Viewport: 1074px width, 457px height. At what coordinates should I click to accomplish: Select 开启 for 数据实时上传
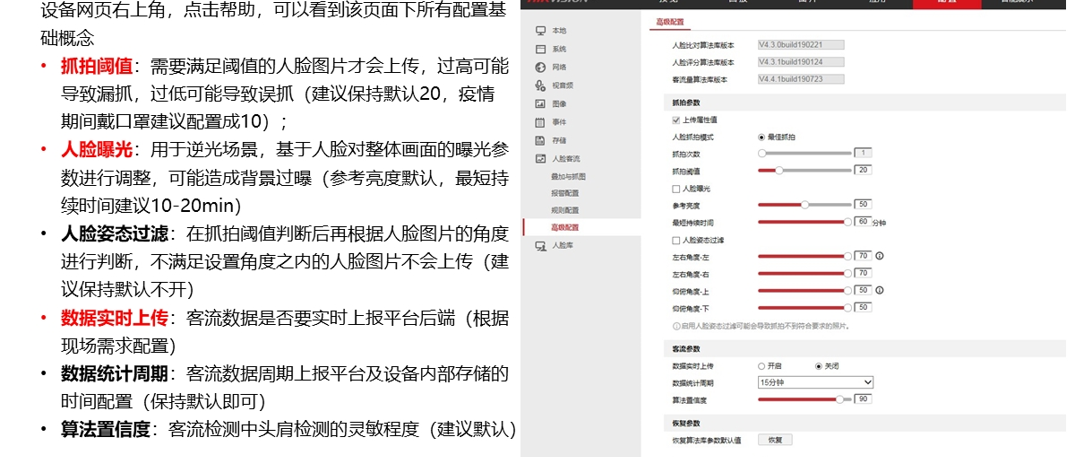pos(762,366)
